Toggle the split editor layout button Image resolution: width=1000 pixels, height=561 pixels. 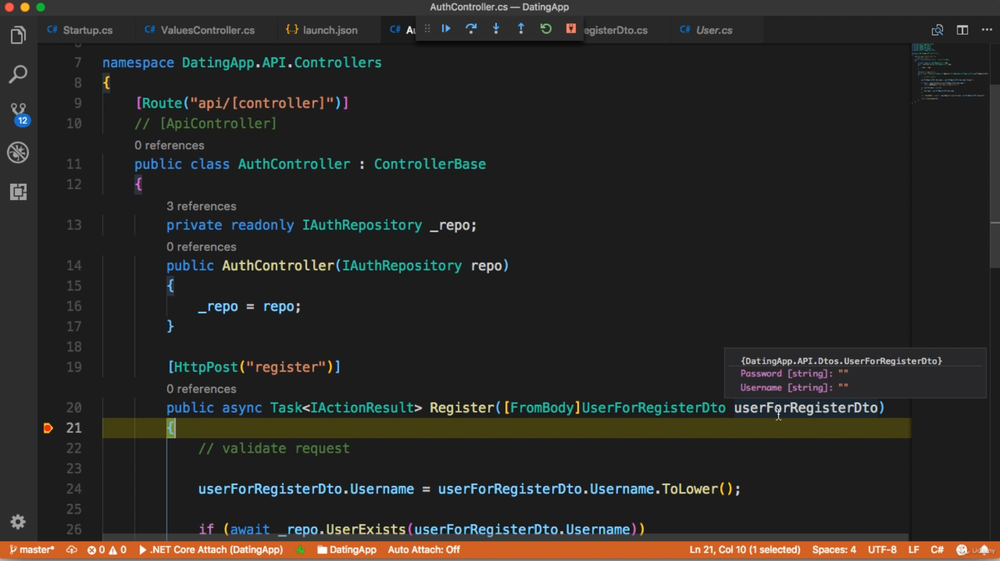tap(962, 30)
